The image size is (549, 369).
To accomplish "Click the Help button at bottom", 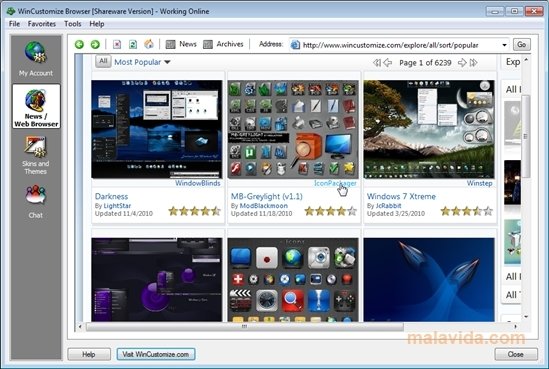I will click(x=89, y=354).
